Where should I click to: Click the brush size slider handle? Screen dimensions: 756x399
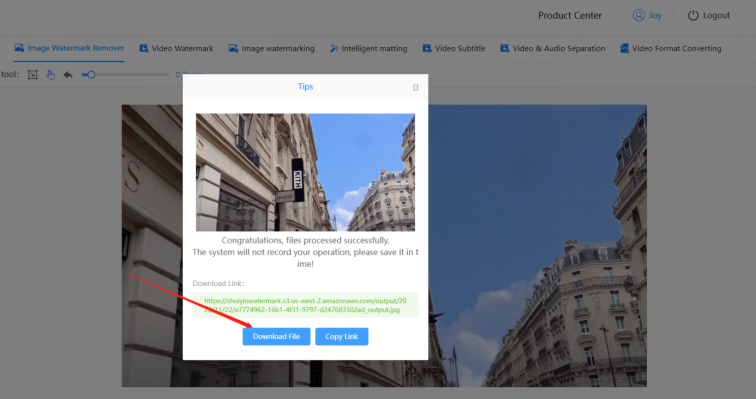click(x=91, y=75)
